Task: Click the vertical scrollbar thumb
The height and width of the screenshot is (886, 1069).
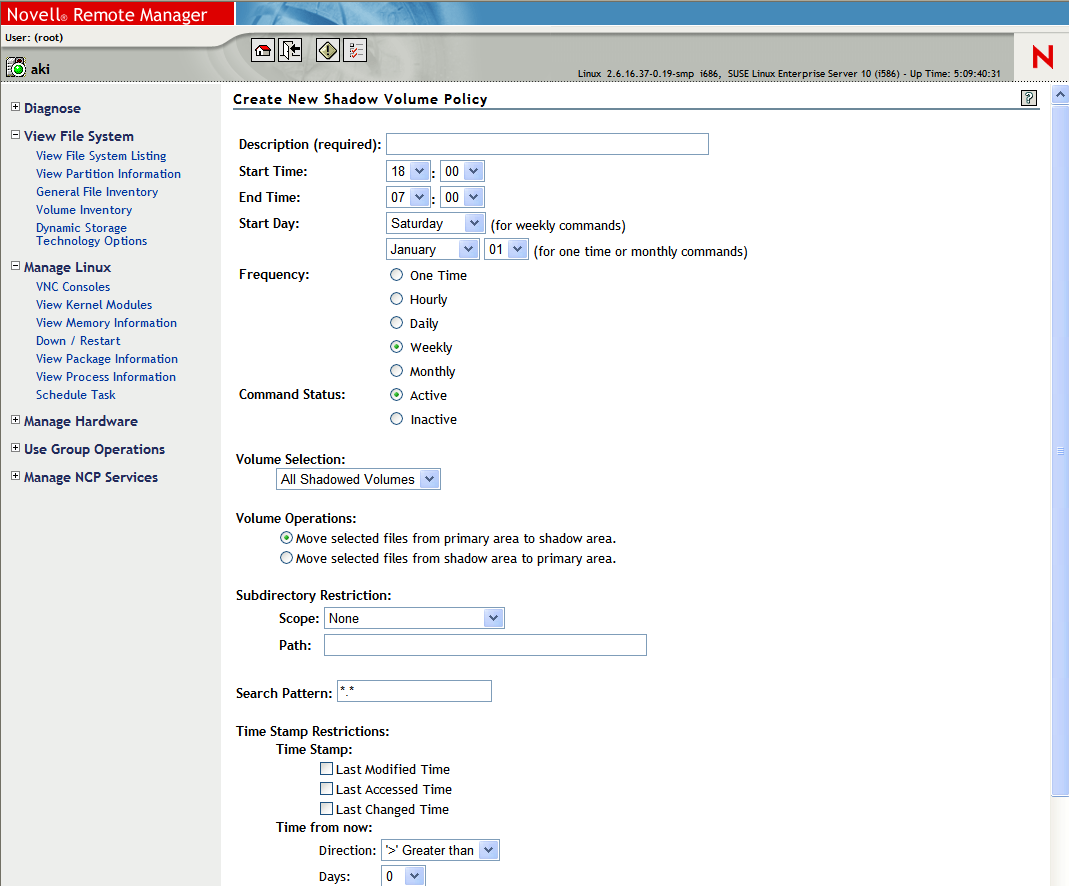Action: (1060, 450)
